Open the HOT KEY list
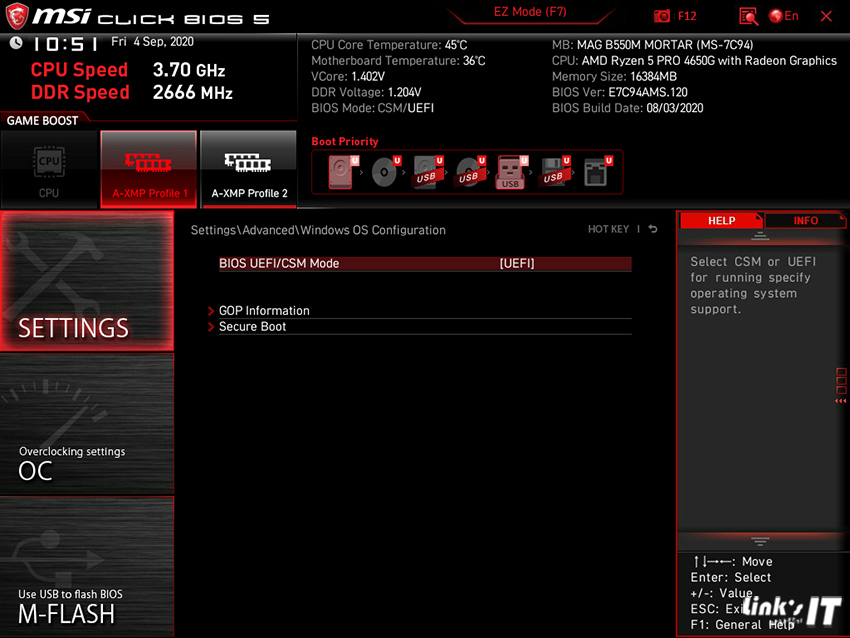This screenshot has height=638, width=850. [608, 229]
